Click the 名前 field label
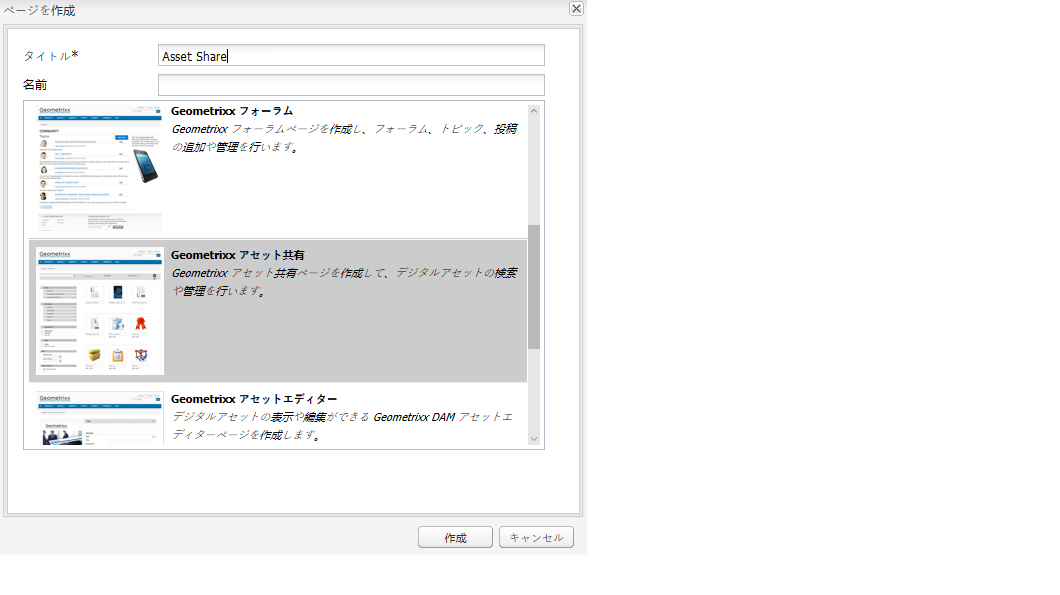1060x595 pixels. [x=35, y=85]
